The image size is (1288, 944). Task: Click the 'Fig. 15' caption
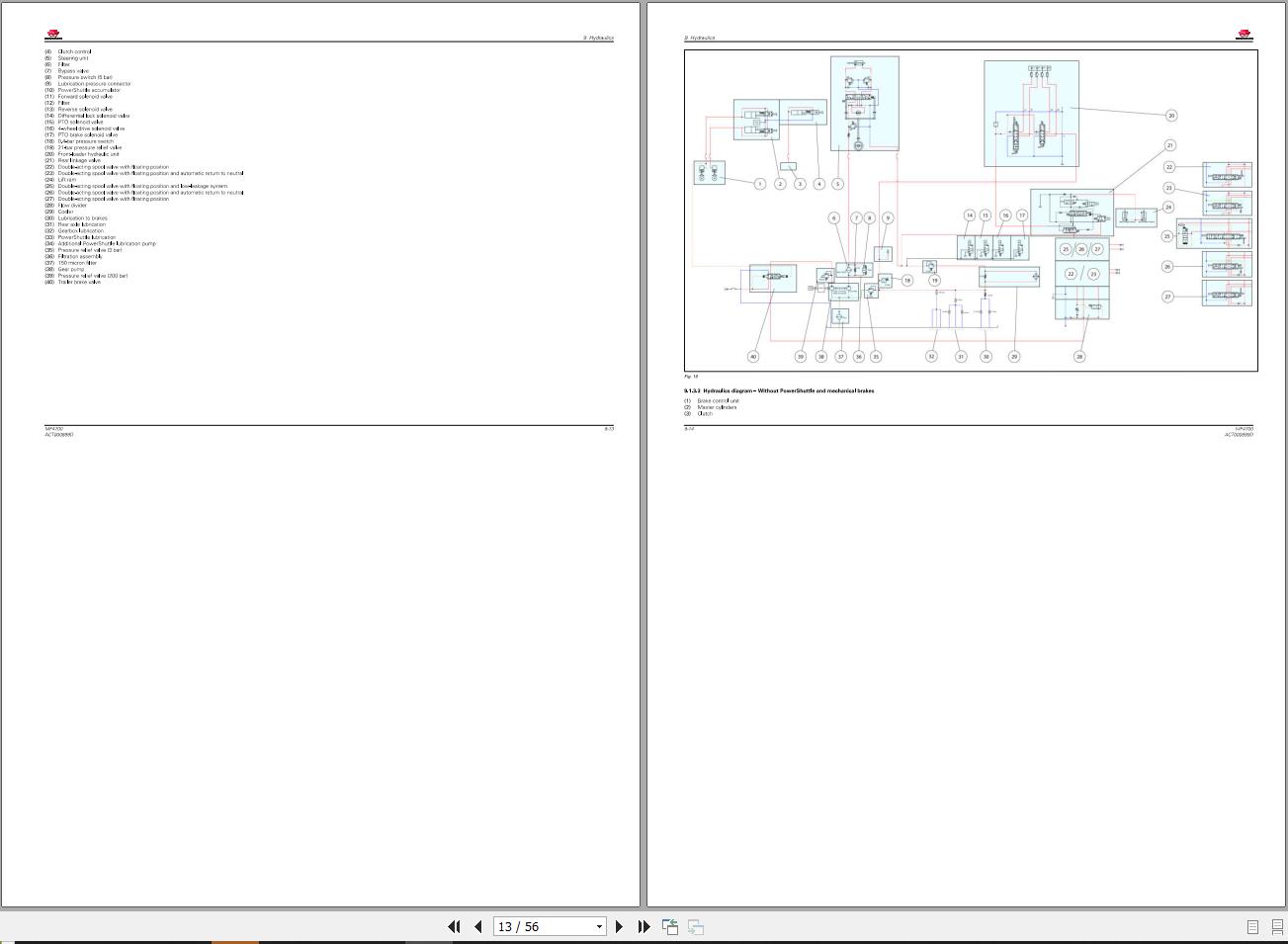[691, 377]
